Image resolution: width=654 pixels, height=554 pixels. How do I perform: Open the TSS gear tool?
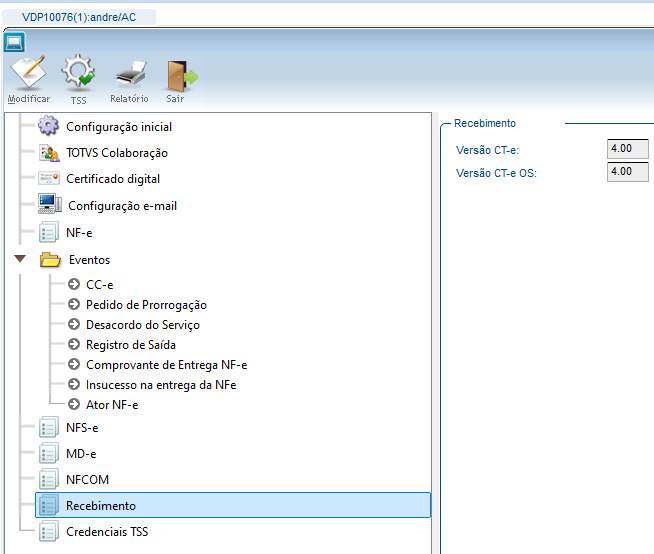[78, 71]
